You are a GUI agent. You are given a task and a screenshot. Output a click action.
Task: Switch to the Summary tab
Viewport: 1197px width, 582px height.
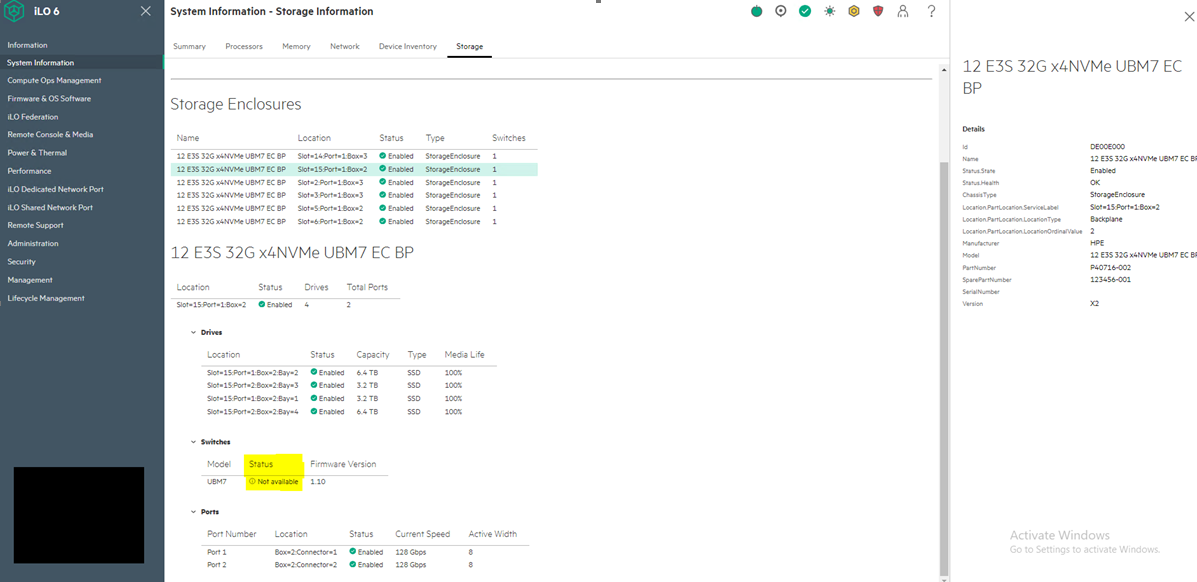point(189,47)
